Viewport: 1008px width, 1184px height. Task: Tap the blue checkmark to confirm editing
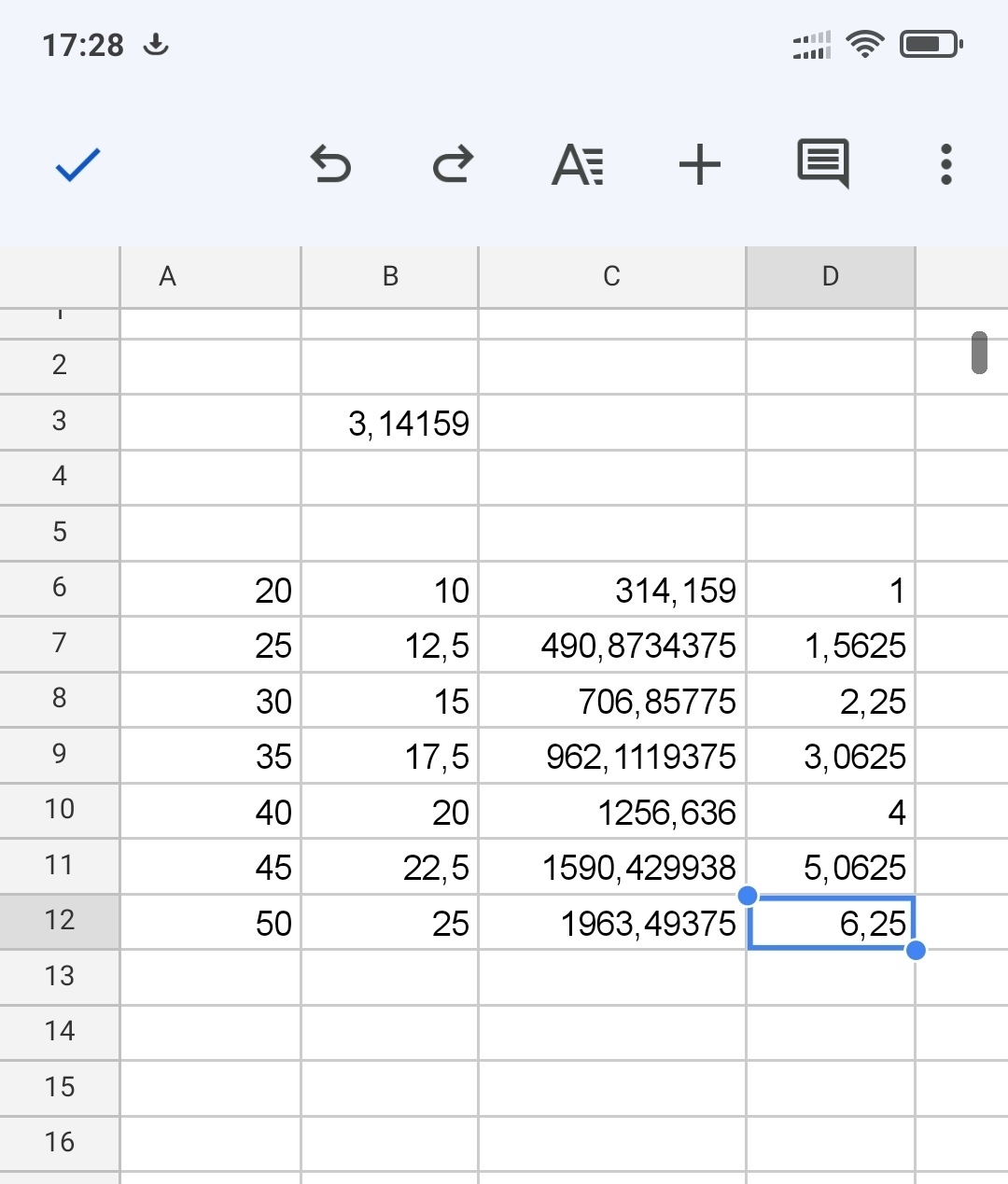tap(77, 166)
